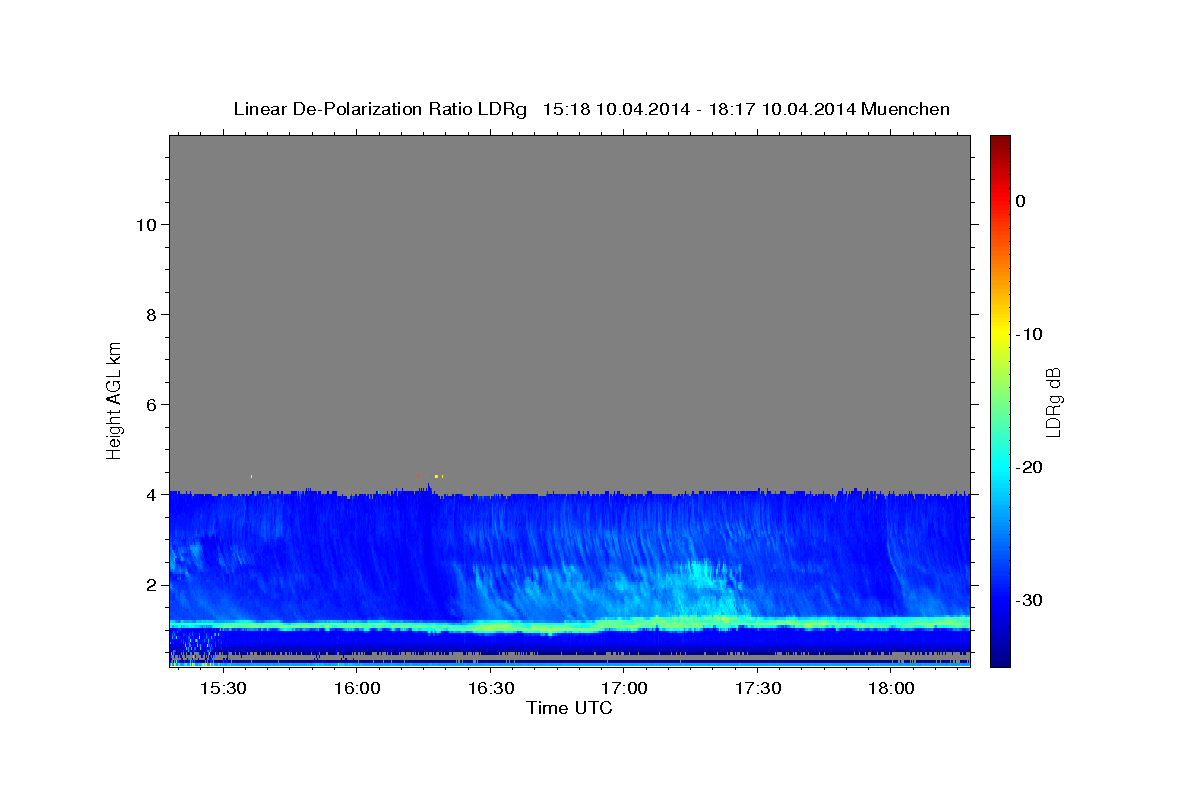The height and width of the screenshot is (800, 1200).
Task: Click the 'Time UTC' axis label
Action: tap(569, 708)
